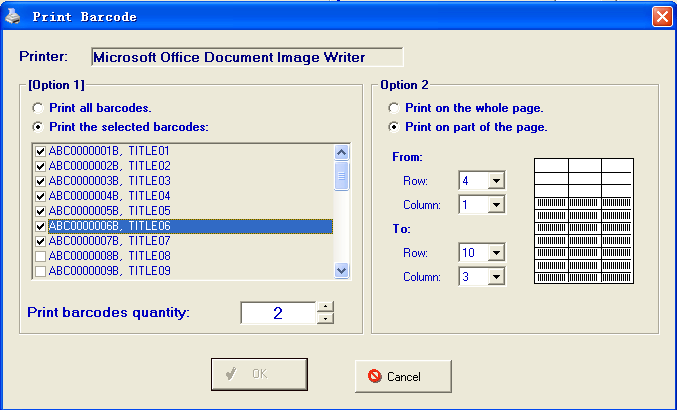
Task: Select list row text 'ABC0000002B, TITLE02'
Action: pyautogui.click(x=109, y=166)
